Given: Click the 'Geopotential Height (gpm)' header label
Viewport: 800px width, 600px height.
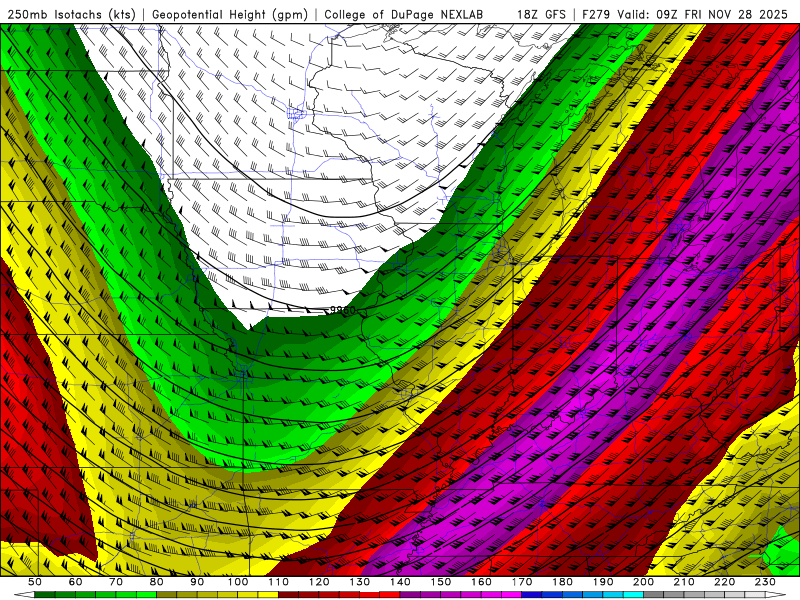Looking at the screenshot, I should (230, 14).
